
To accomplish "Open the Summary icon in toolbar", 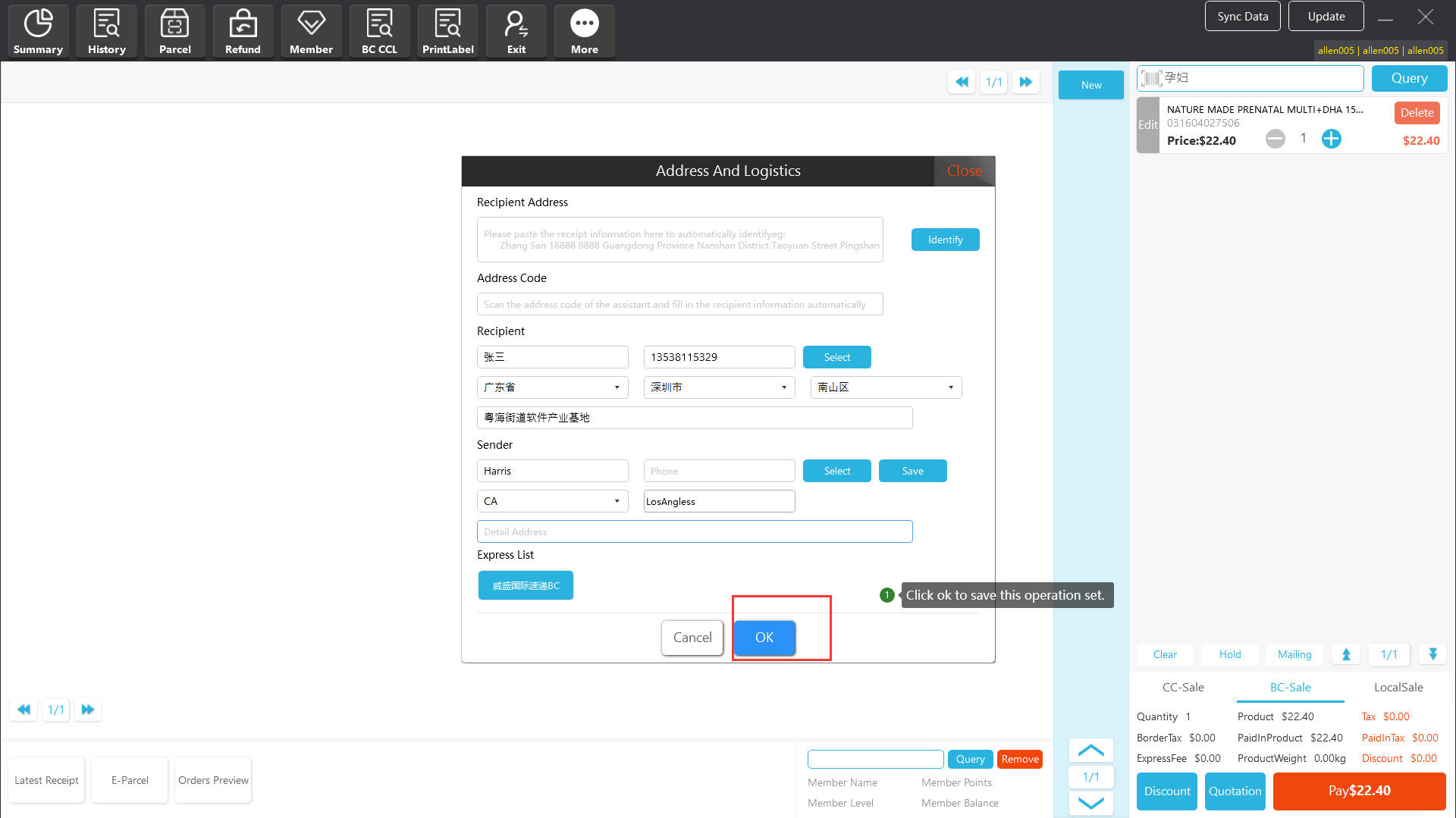I will [38, 32].
